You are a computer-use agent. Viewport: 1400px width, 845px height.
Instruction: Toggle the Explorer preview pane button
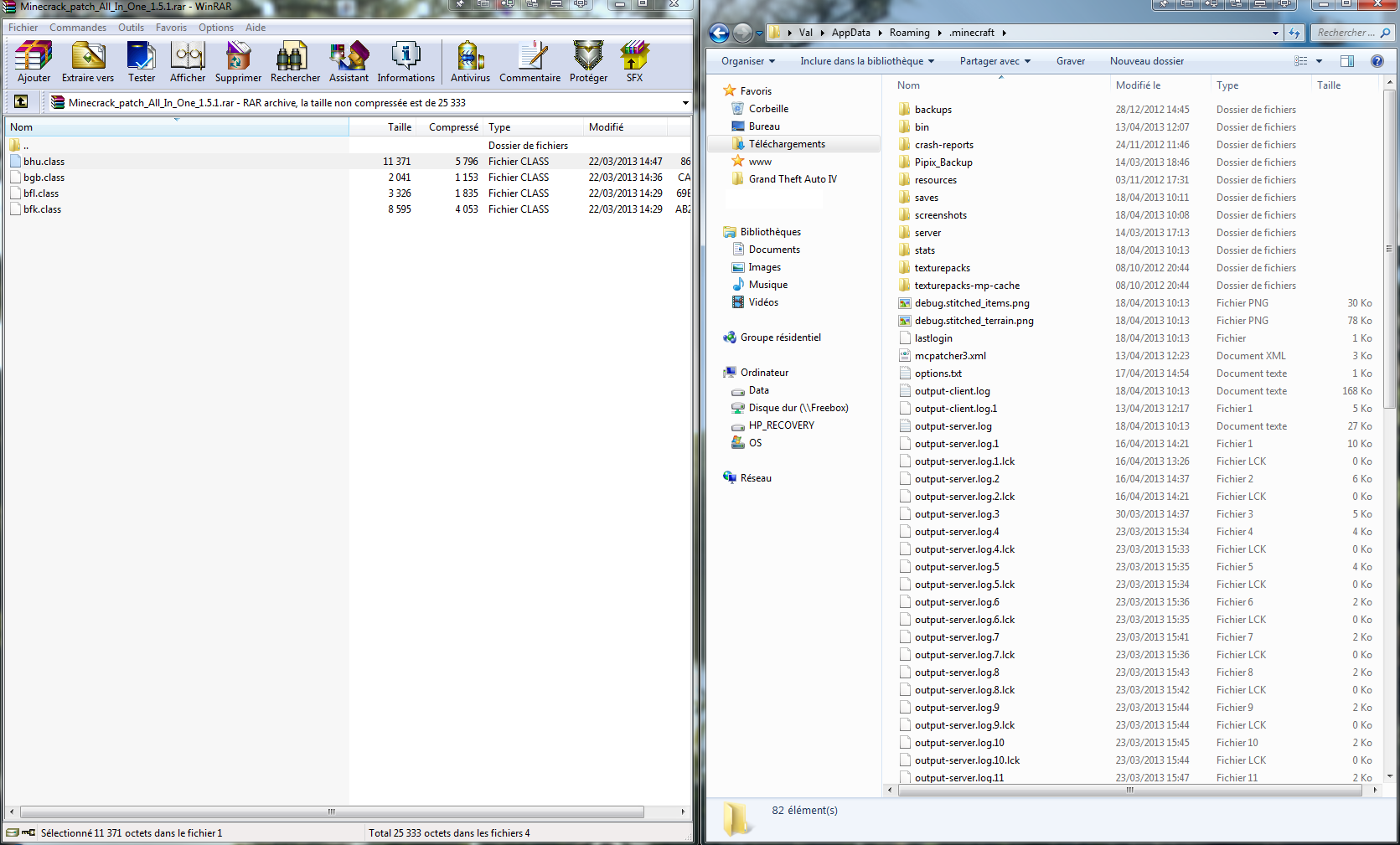click(x=1347, y=61)
